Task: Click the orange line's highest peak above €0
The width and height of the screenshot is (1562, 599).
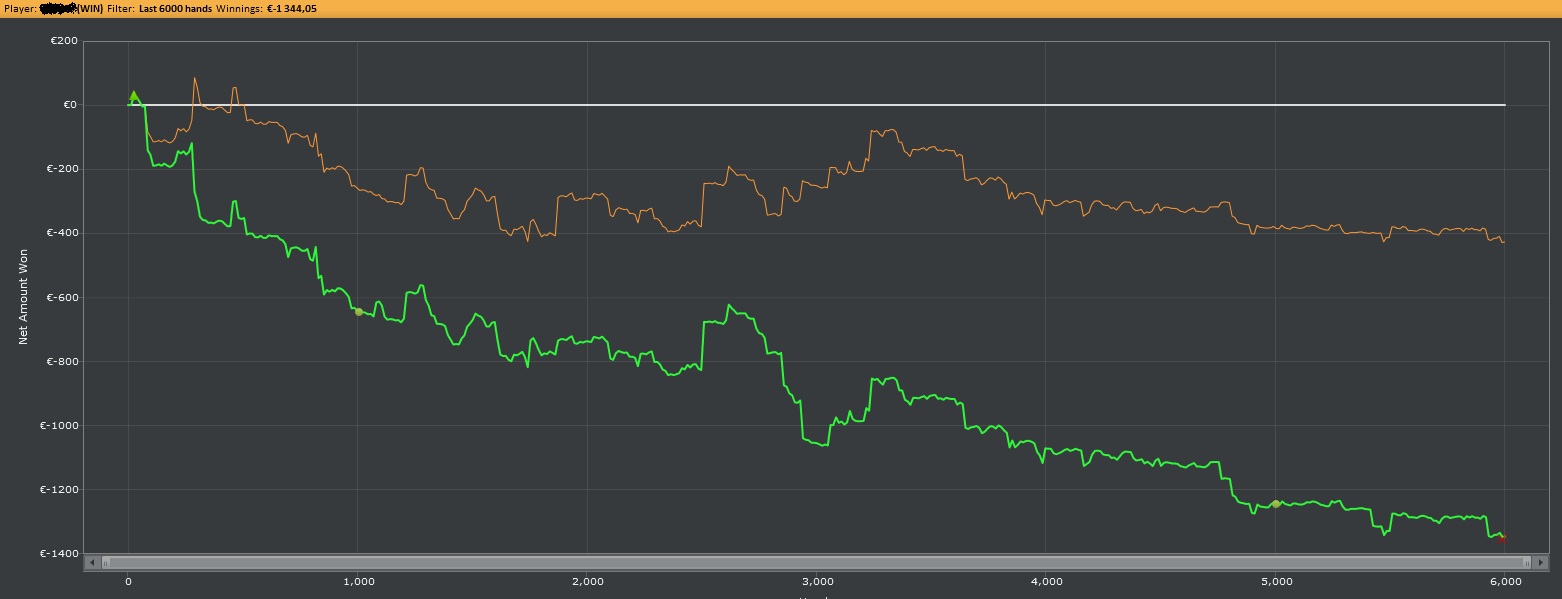Action: pyautogui.click(x=194, y=78)
